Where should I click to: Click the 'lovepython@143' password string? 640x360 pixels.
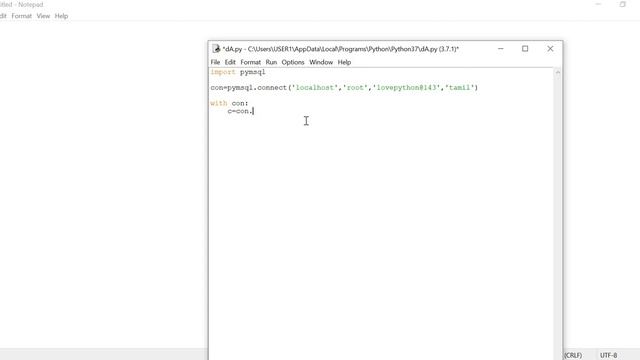tap(407, 87)
